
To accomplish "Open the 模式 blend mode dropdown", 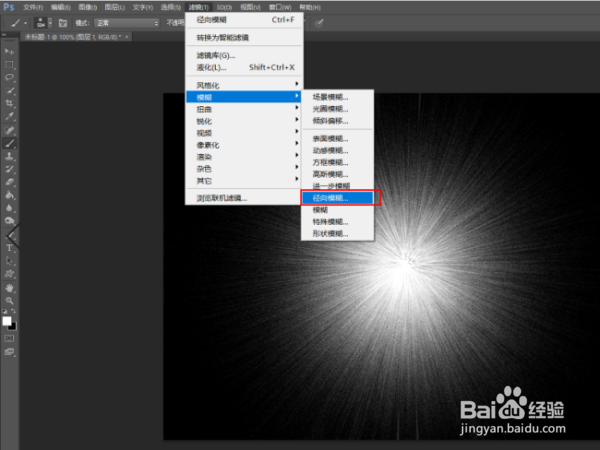I will (127, 23).
